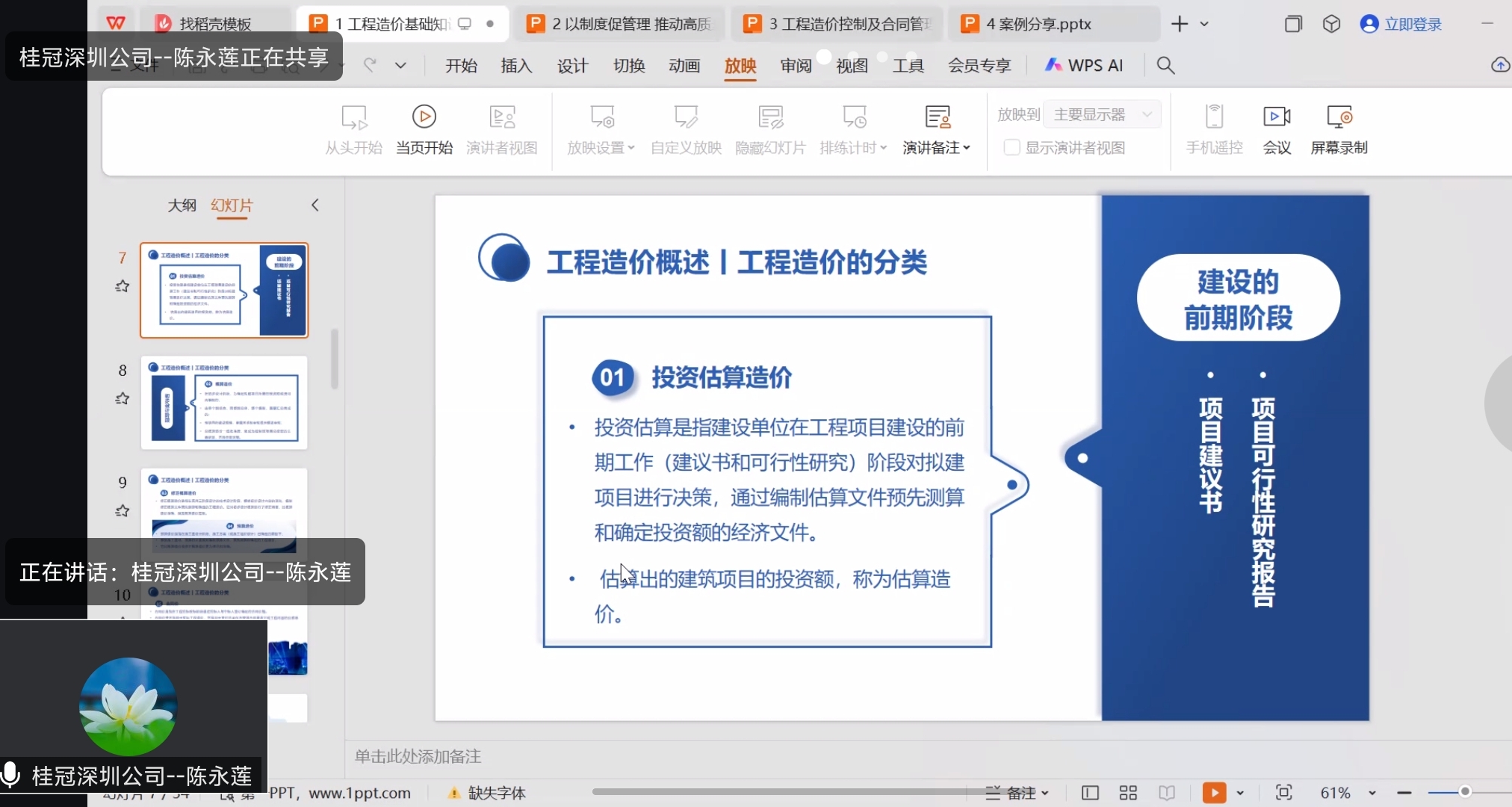
Task: Collapse the slide panel with the chevron
Action: [315, 205]
